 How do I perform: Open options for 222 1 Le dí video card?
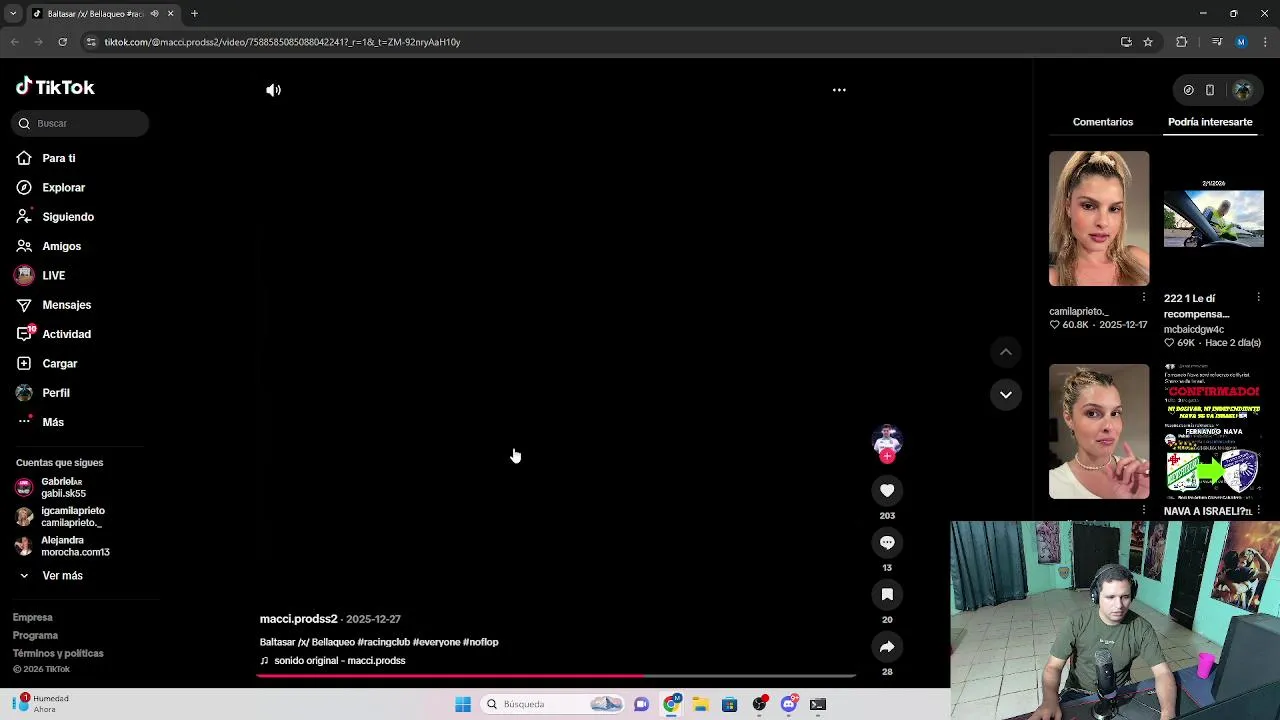click(x=1258, y=297)
